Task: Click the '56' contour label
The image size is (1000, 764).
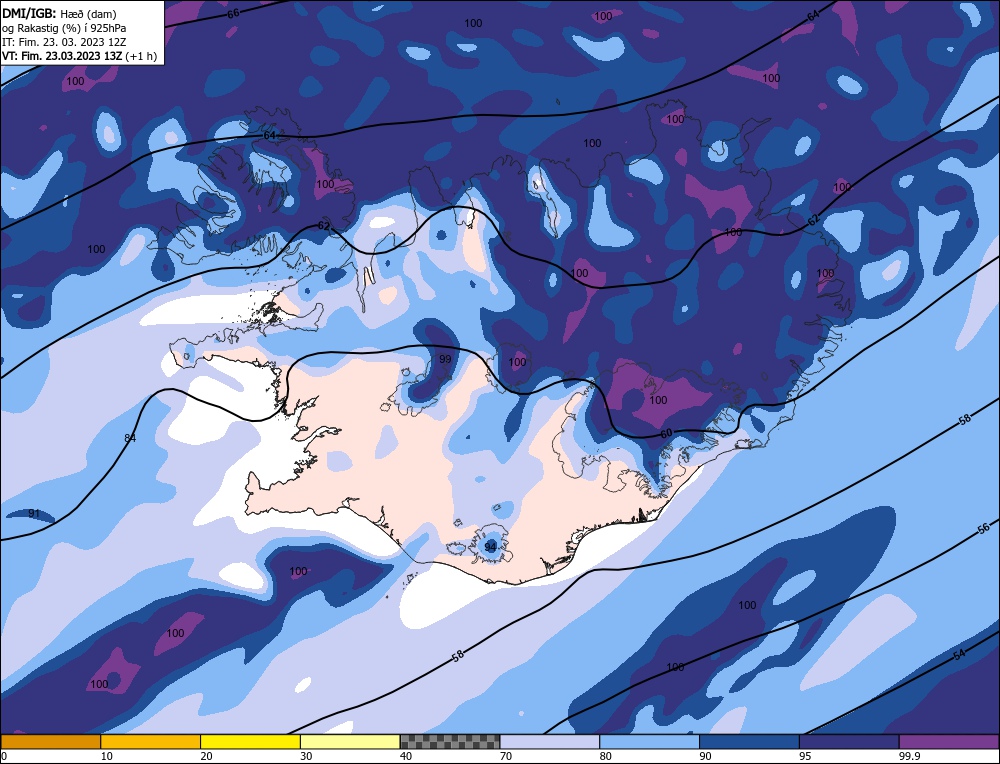Action: click(x=983, y=528)
